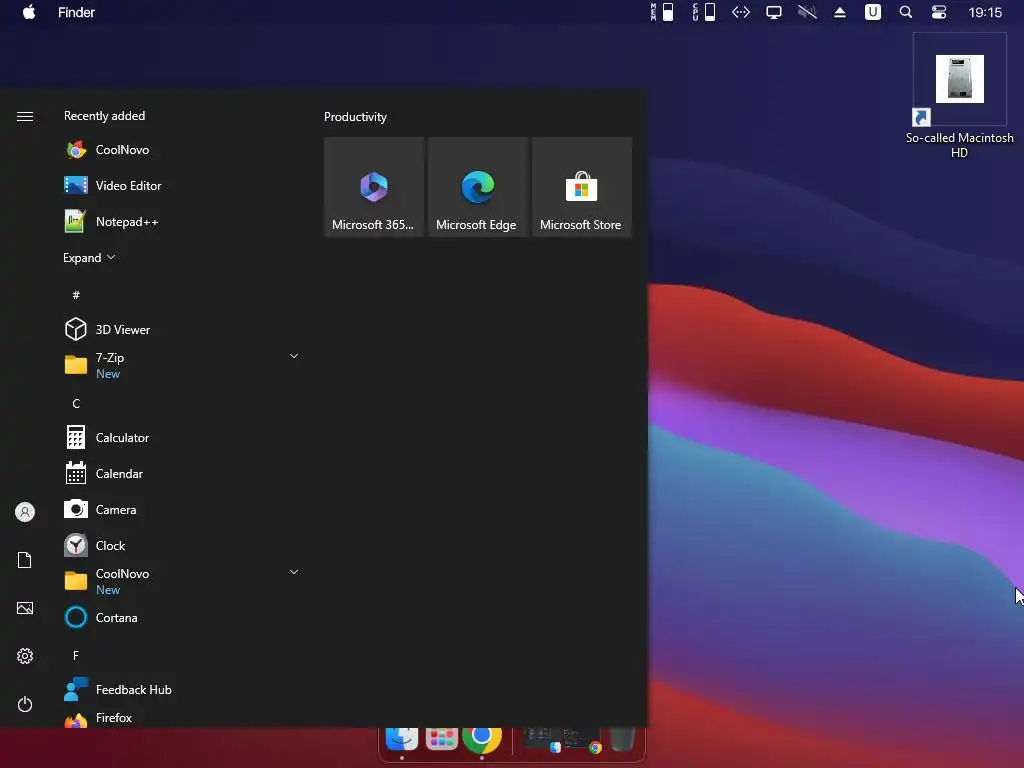Image resolution: width=1024 pixels, height=768 pixels.
Task: Open Control Center icon
Action: coord(939,12)
